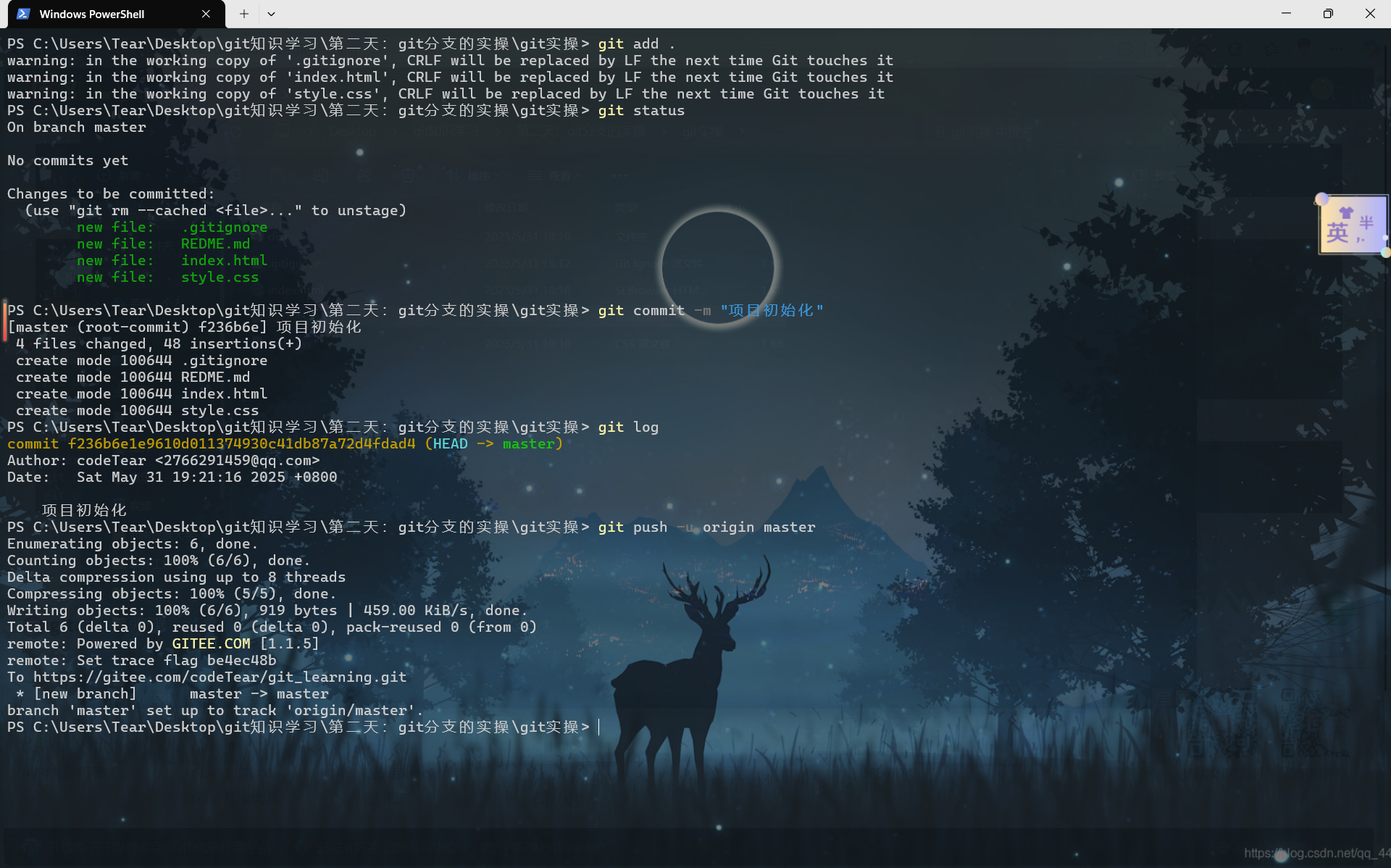The width and height of the screenshot is (1391, 868).
Task: Restore down the terminal window
Action: [x=1328, y=14]
